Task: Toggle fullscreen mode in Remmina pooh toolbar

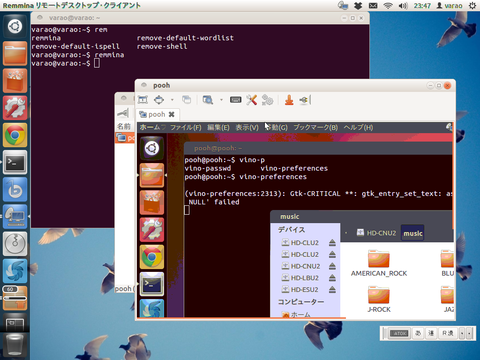Action: coord(143,100)
